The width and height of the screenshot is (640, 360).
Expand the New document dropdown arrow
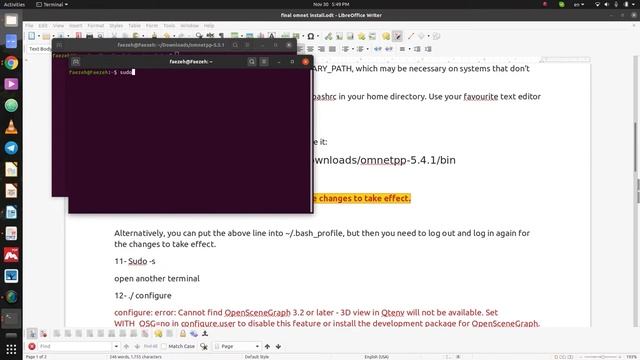coord(39,36)
